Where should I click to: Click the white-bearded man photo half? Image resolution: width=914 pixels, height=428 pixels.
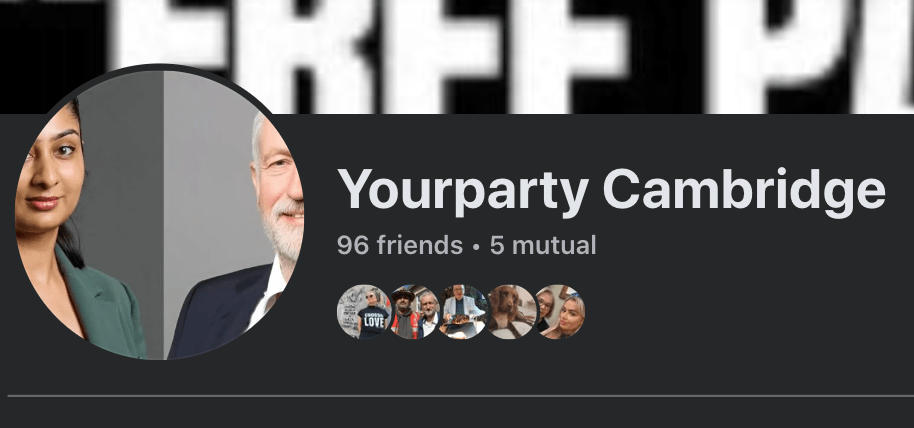tap(233, 233)
